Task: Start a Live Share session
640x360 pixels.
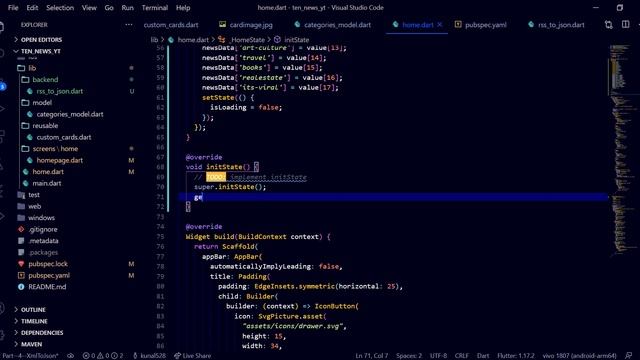Action: (x=193, y=356)
